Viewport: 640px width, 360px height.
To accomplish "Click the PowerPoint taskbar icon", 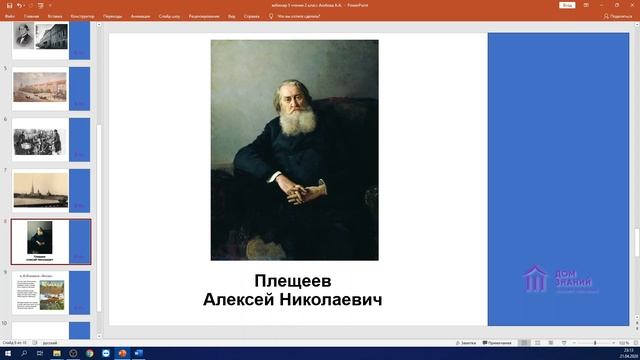I will pos(122,353).
